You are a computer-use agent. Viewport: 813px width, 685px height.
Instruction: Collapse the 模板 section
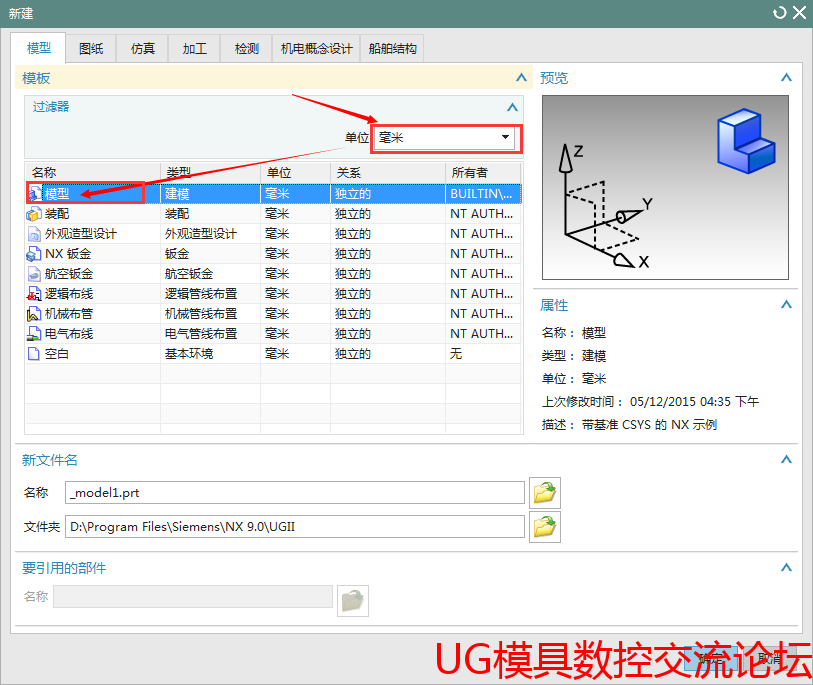pos(521,78)
